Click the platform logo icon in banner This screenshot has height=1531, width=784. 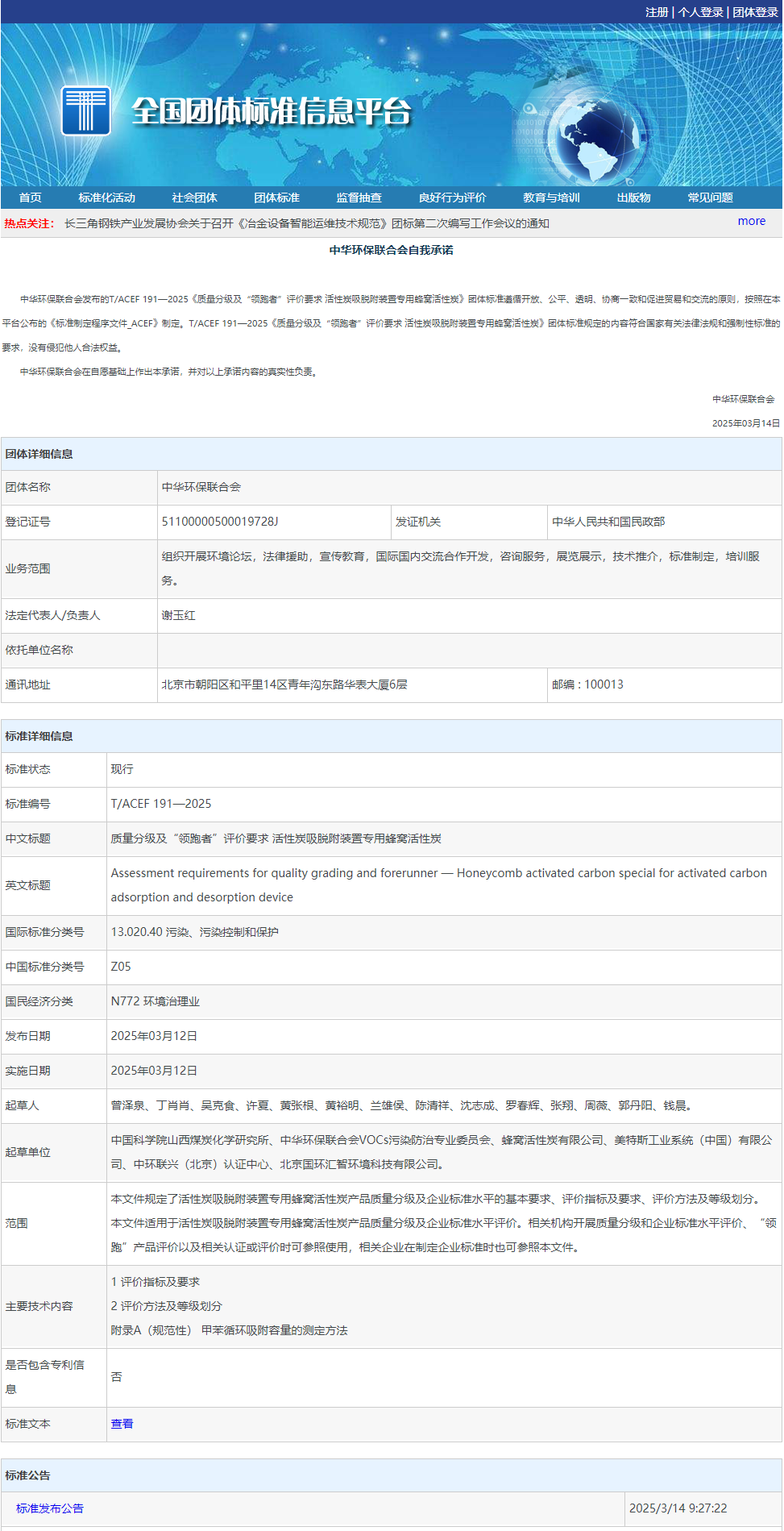click(x=85, y=110)
